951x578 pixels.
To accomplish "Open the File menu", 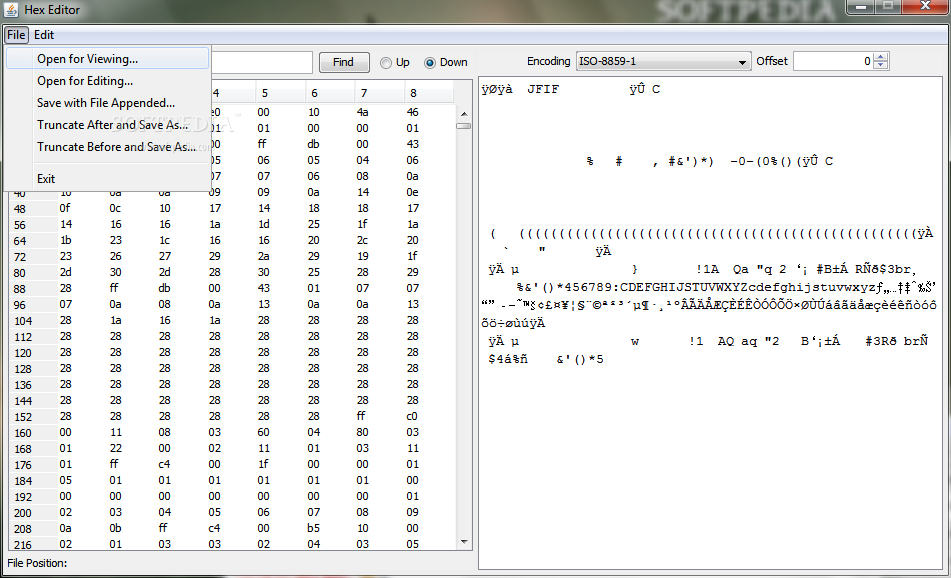I will (x=16, y=35).
